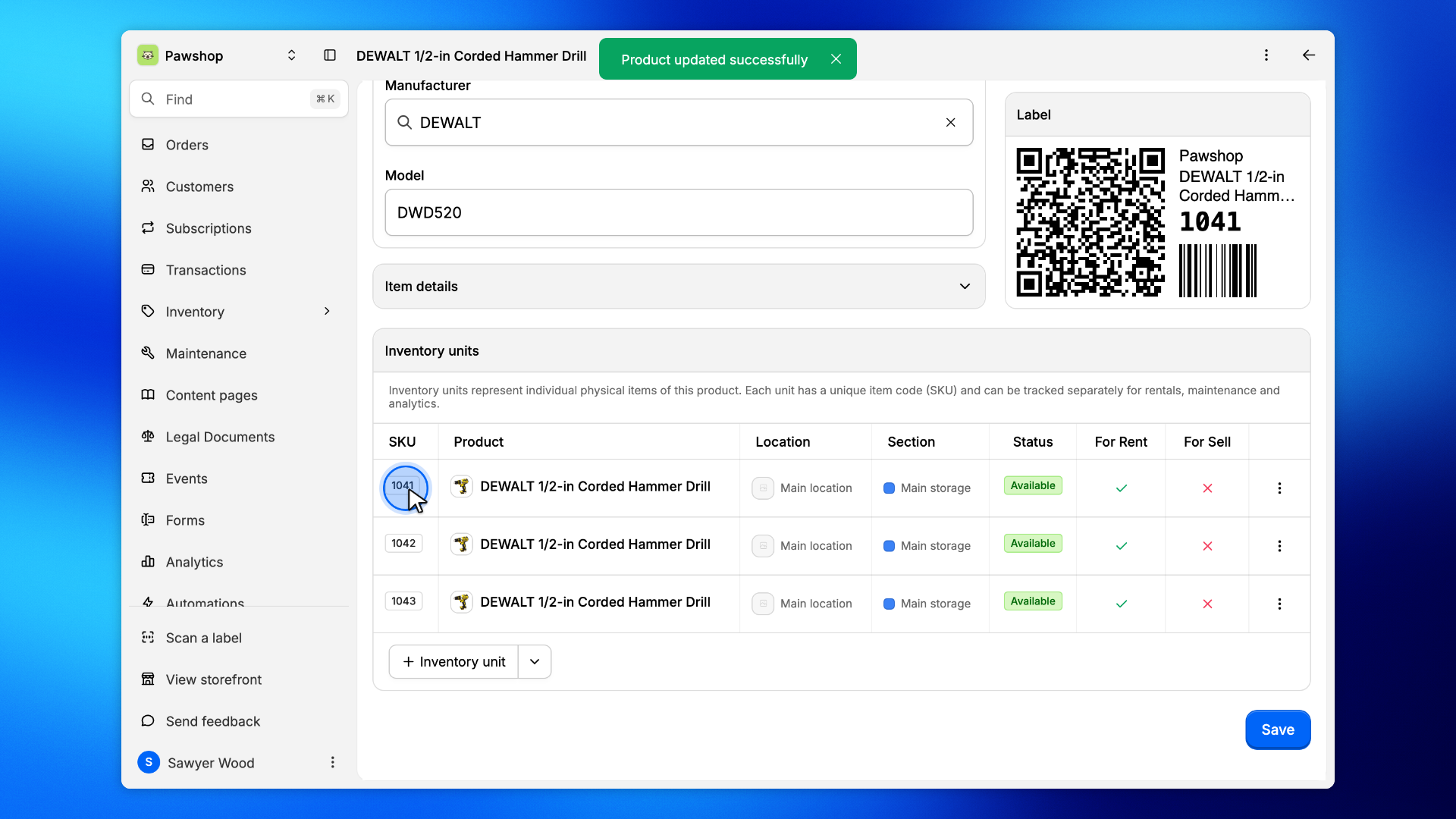Image resolution: width=1456 pixels, height=819 pixels.
Task: Open the three-dot menu in the header
Action: tap(1266, 55)
